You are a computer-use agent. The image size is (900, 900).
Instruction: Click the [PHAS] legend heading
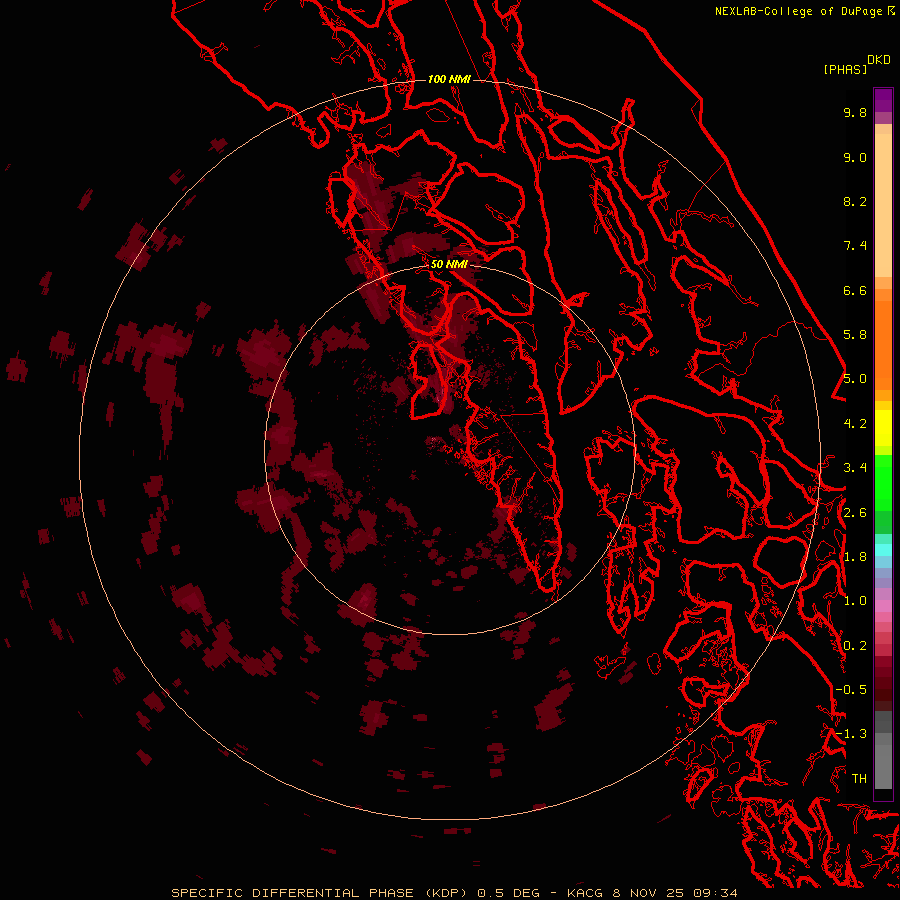pos(845,70)
